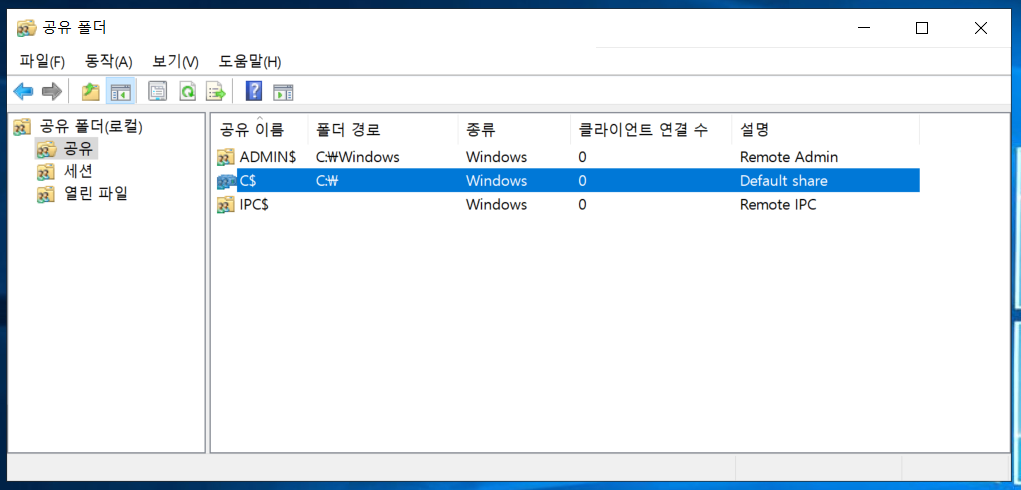The image size is (1021, 490).
Task: Sort by the 폴더 경로 column header
Action: point(383,129)
